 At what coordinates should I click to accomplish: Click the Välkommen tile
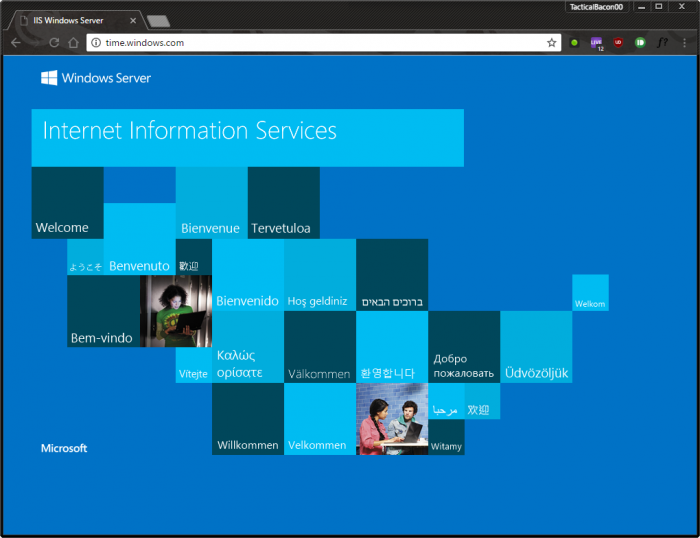coord(320,347)
